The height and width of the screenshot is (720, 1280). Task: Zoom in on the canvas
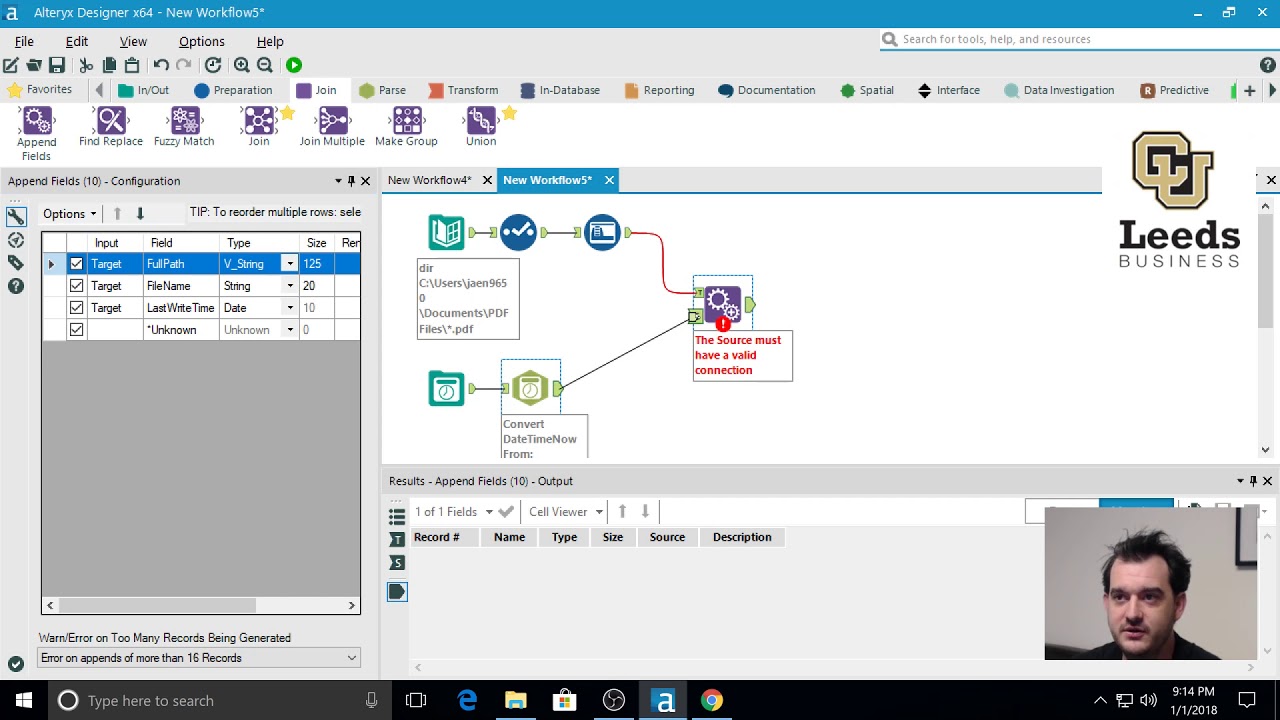pyautogui.click(x=242, y=65)
